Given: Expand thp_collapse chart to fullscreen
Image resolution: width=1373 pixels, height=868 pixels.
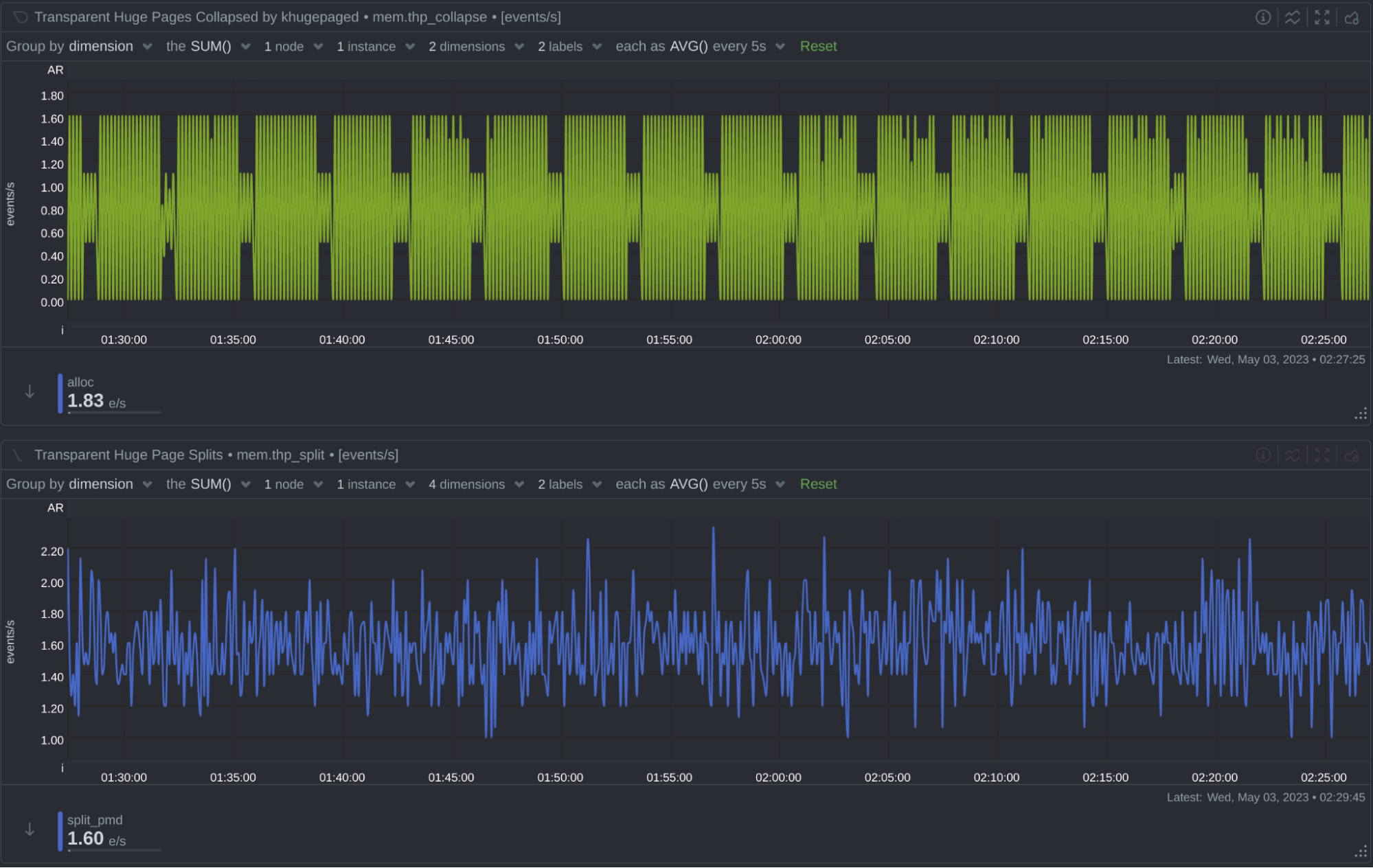Looking at the screenshot, I should (x=1321, y=17).
